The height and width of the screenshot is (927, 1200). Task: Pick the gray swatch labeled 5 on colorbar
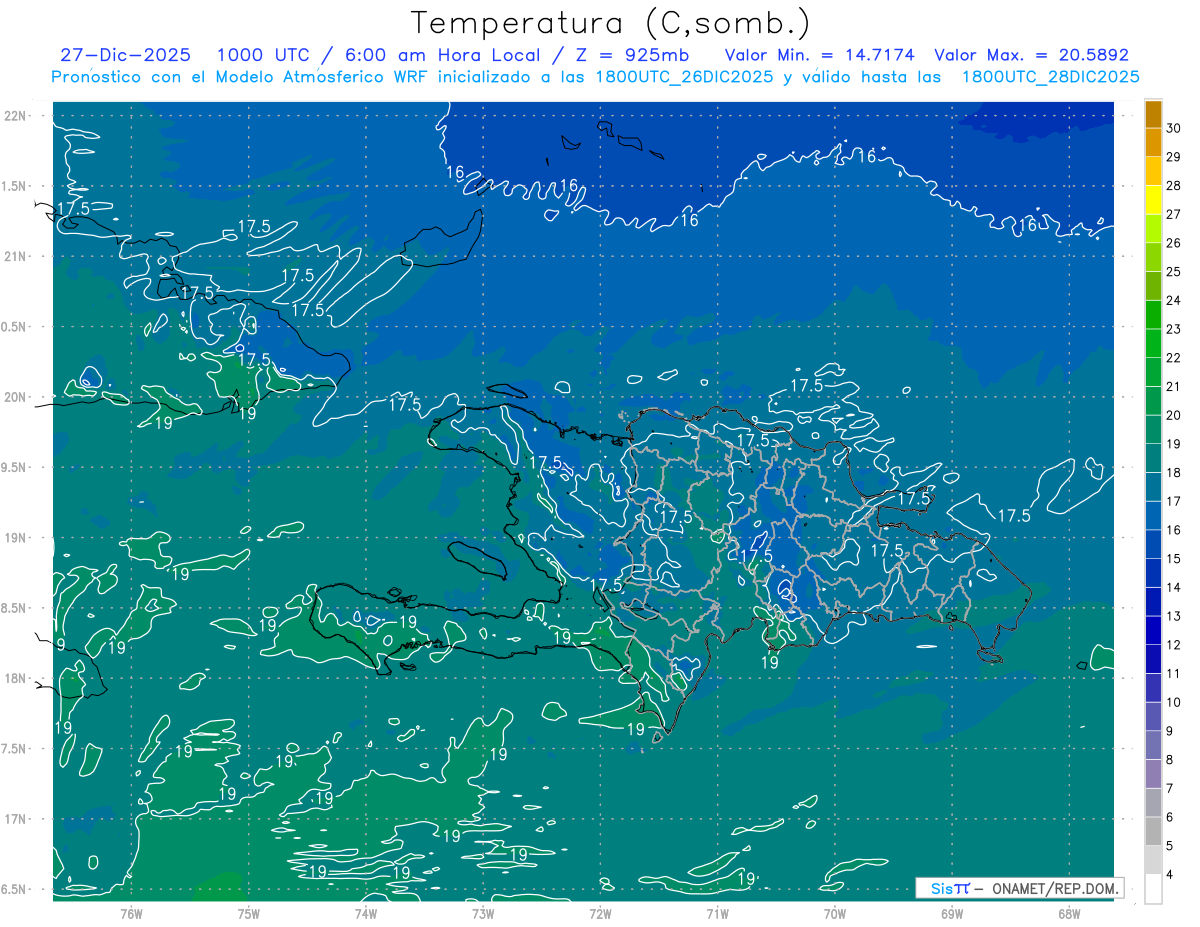[1154, 832]
